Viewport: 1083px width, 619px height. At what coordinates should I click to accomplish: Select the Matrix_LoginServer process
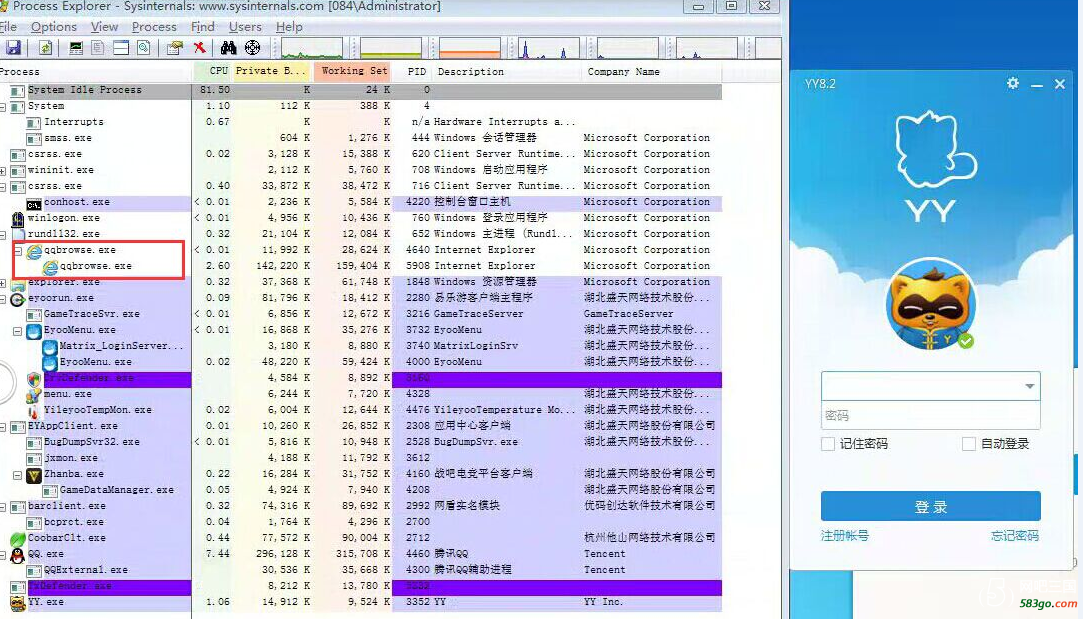click(x=122, y=346)
